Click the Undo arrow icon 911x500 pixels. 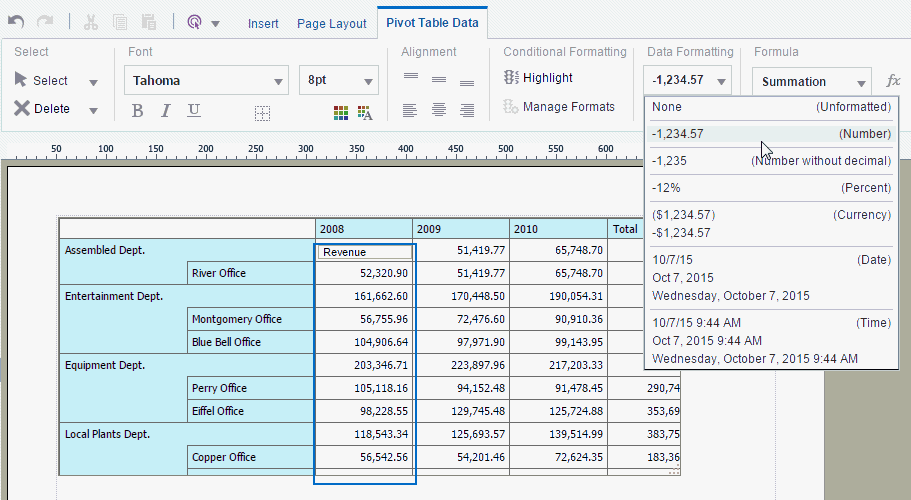click(x=15, y=21)
